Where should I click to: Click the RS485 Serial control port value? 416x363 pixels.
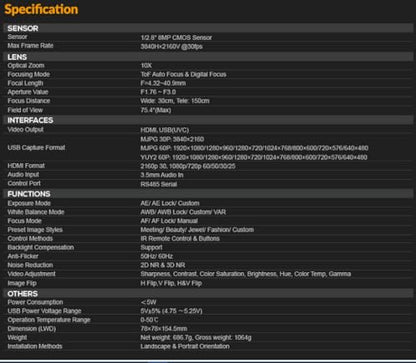click(x=159, y=184)
